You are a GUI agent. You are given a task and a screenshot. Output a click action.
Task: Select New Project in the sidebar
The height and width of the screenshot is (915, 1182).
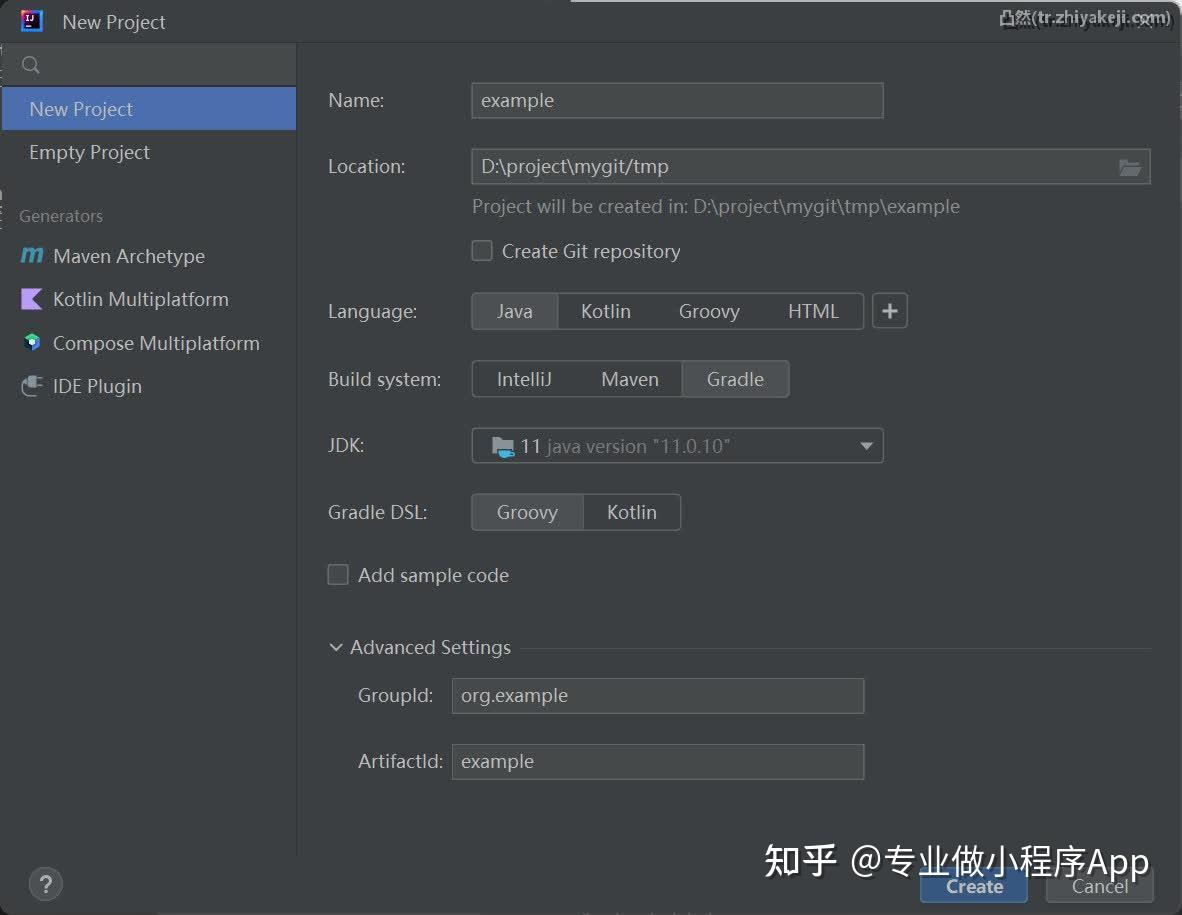[149, 109]
